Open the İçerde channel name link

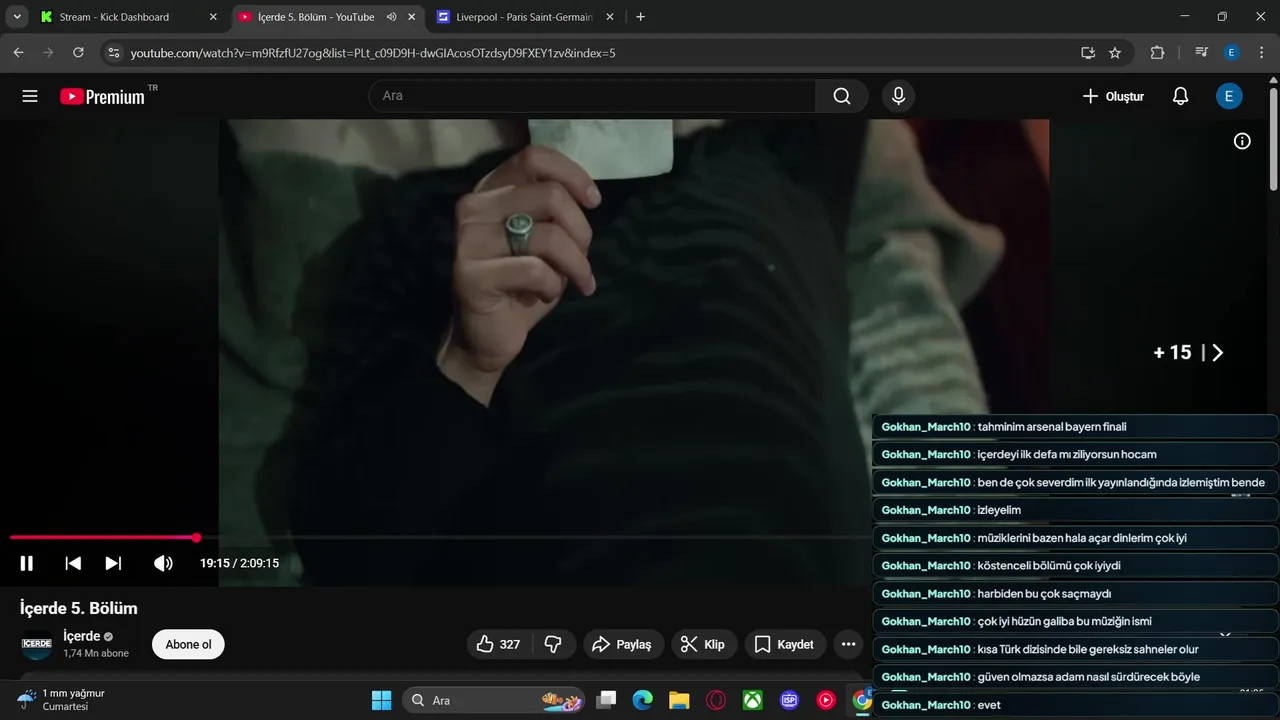[82, 636]
